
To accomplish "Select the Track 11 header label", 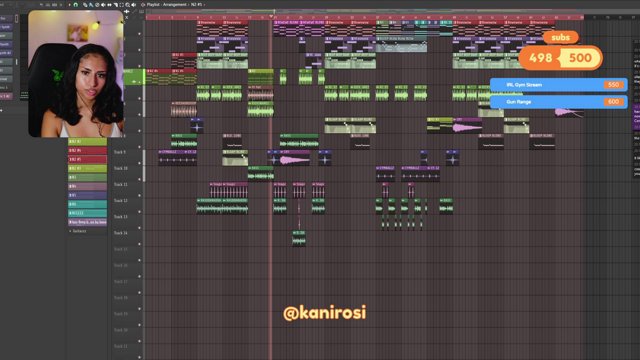I will pyautogui.click(x=121, y=184).
